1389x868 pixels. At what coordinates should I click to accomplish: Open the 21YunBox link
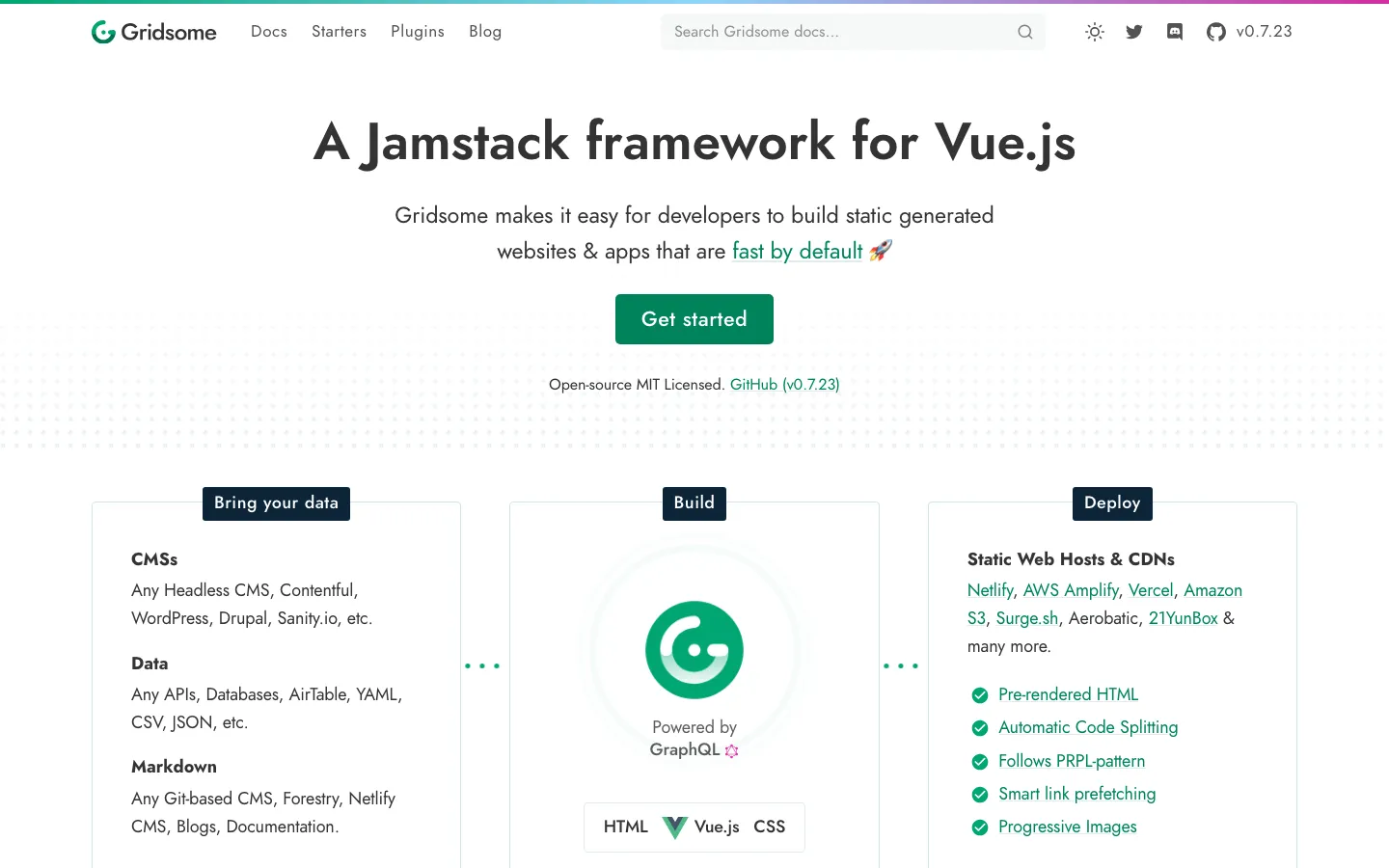[1184, 618]
